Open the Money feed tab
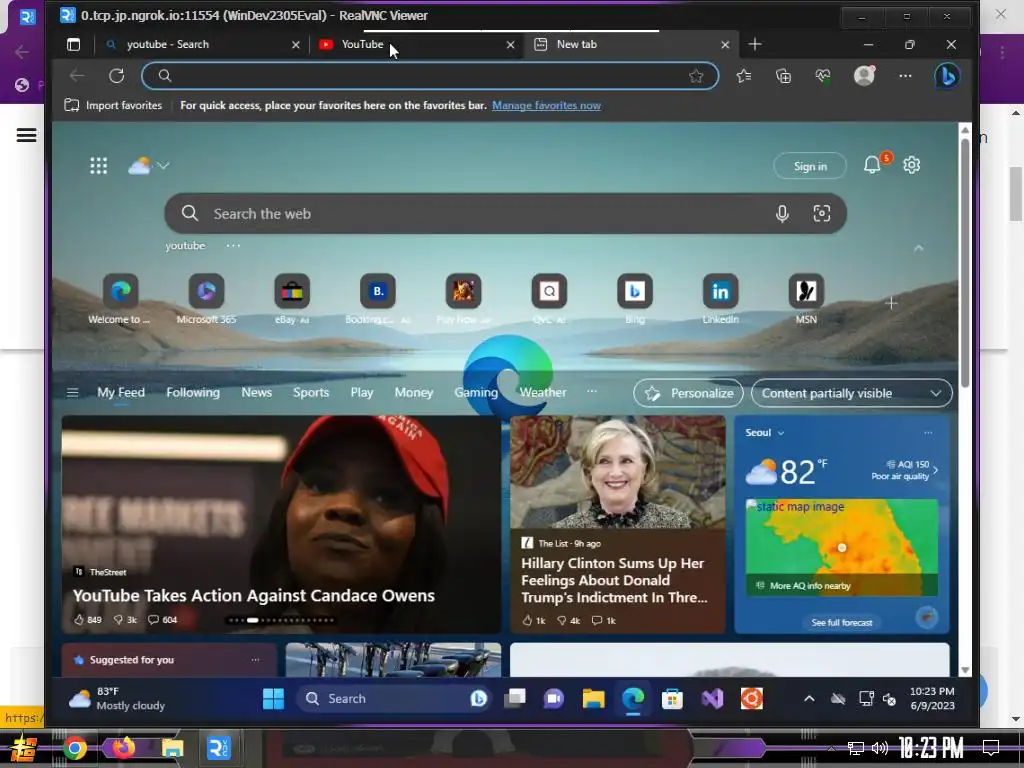Image resolution: width=1024 pixels, height=768 pixels. (x=413, y=392)
